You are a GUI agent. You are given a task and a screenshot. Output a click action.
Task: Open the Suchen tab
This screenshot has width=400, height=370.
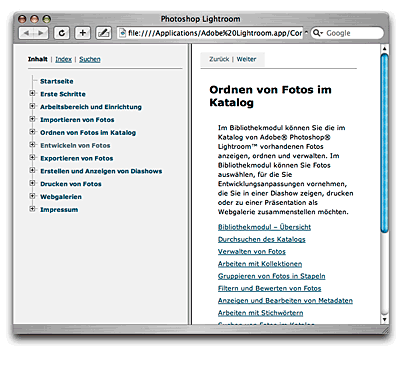[90, 59]
